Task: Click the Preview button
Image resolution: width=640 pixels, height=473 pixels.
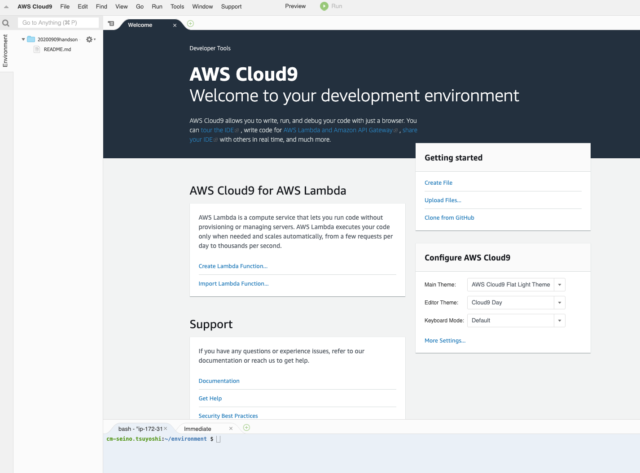Action: tap(295, 6)
